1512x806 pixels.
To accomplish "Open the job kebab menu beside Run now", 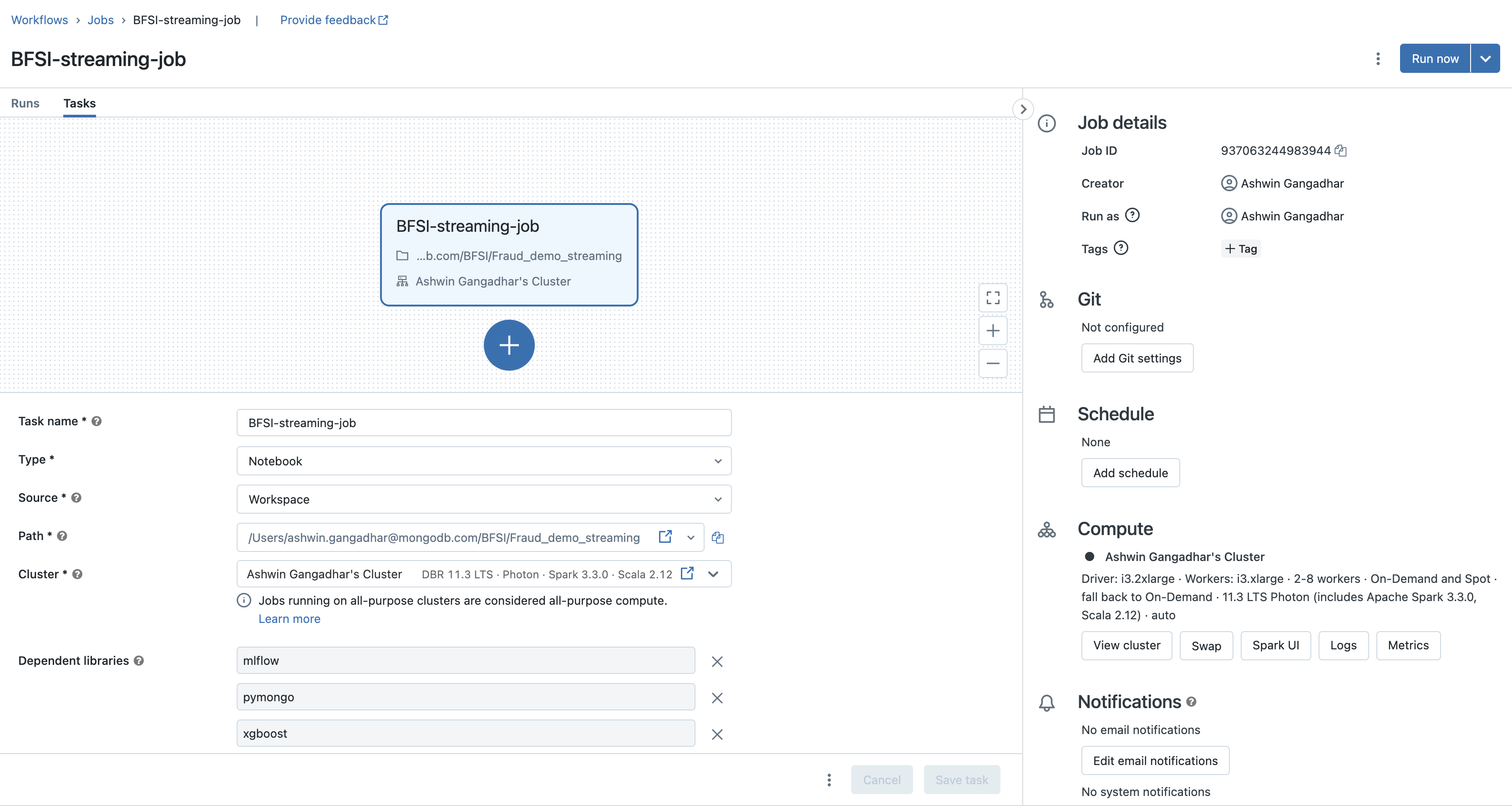I will point(1378,59).
